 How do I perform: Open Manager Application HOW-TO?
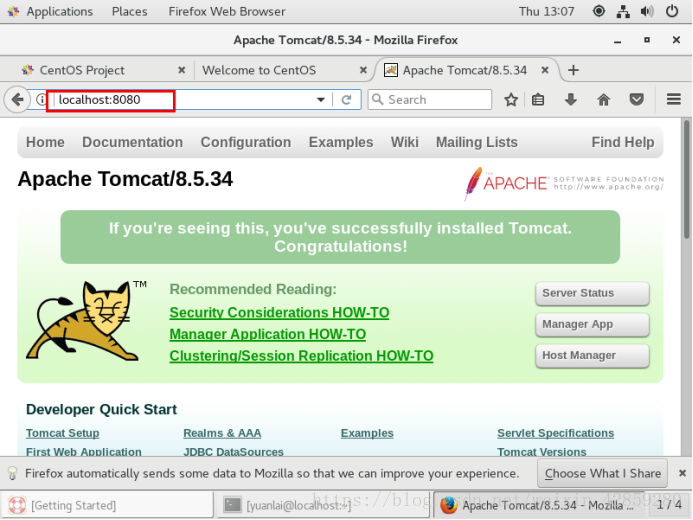(267, 334)
